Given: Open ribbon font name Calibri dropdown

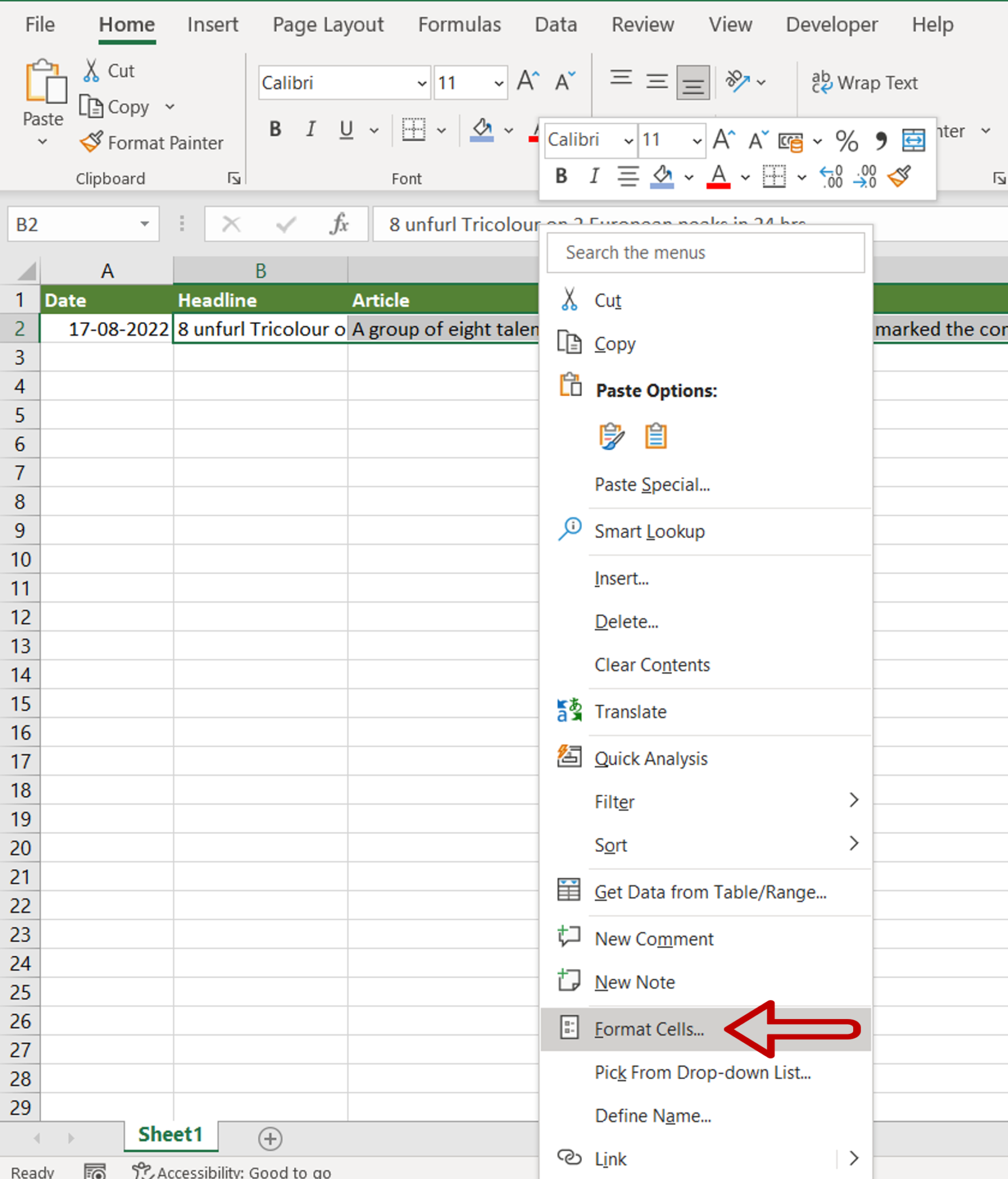Looking at the screenshot, I should (421, 83).
